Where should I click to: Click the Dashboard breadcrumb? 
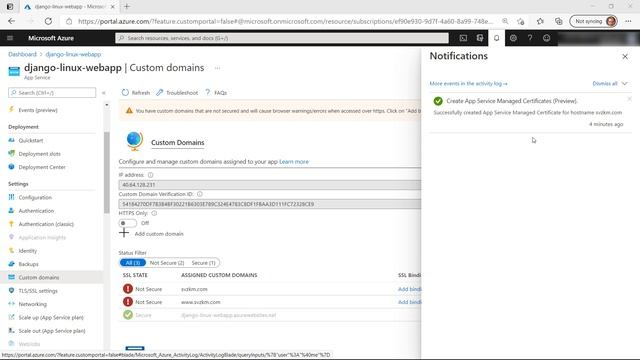(x=22, y=54)
